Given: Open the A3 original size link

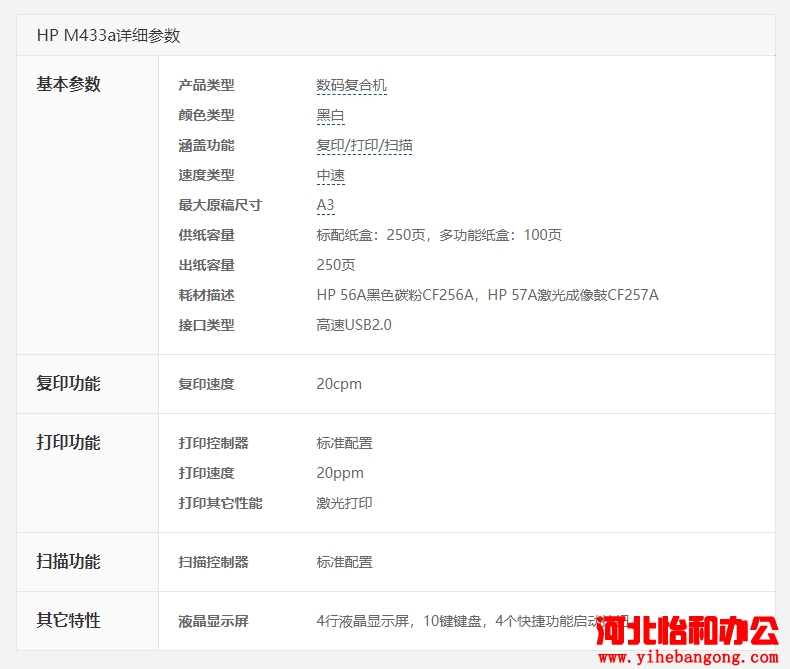Looking at the screenshot, I should tap(325, 205).
